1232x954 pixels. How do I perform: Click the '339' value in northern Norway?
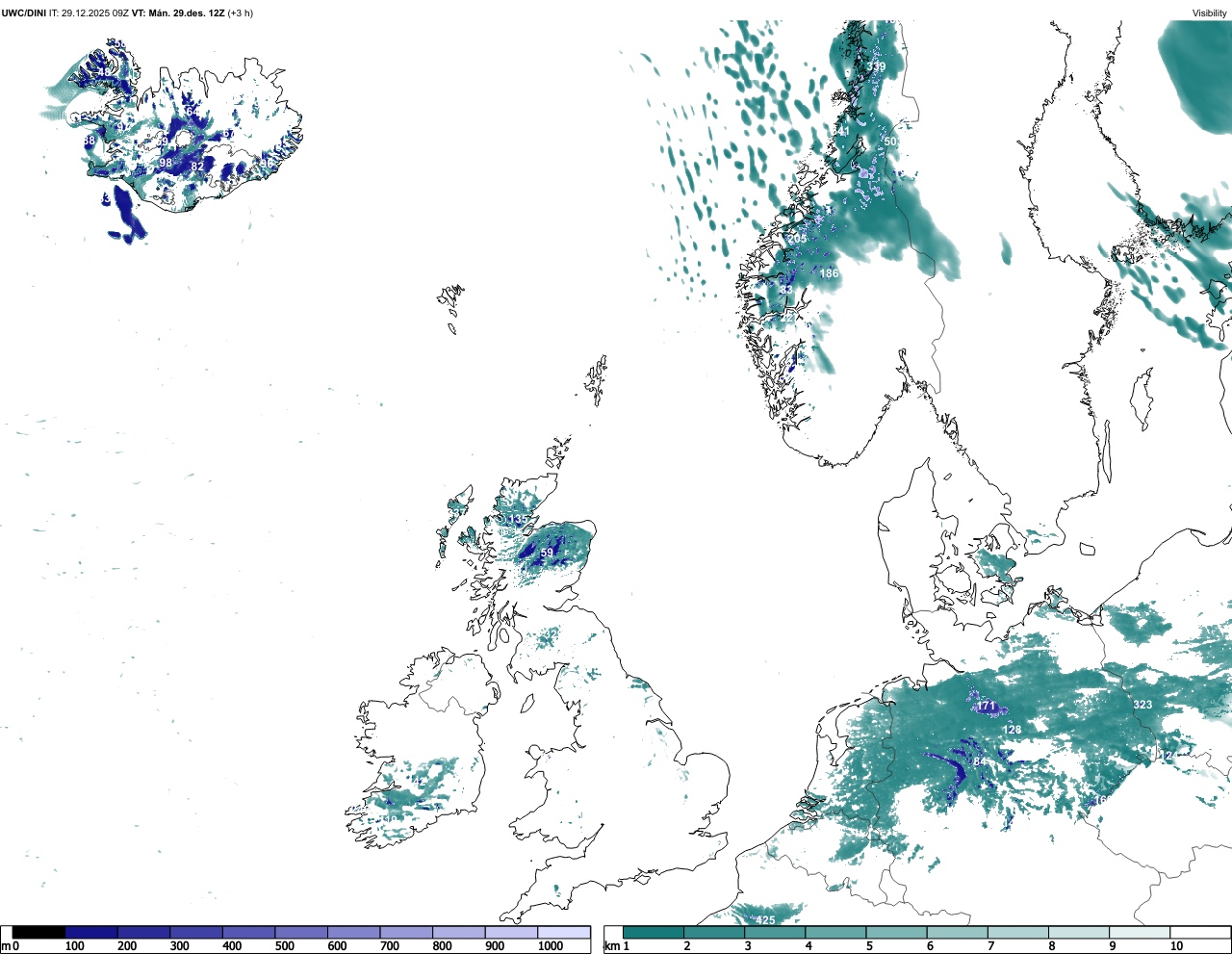[x=876, y=66]
